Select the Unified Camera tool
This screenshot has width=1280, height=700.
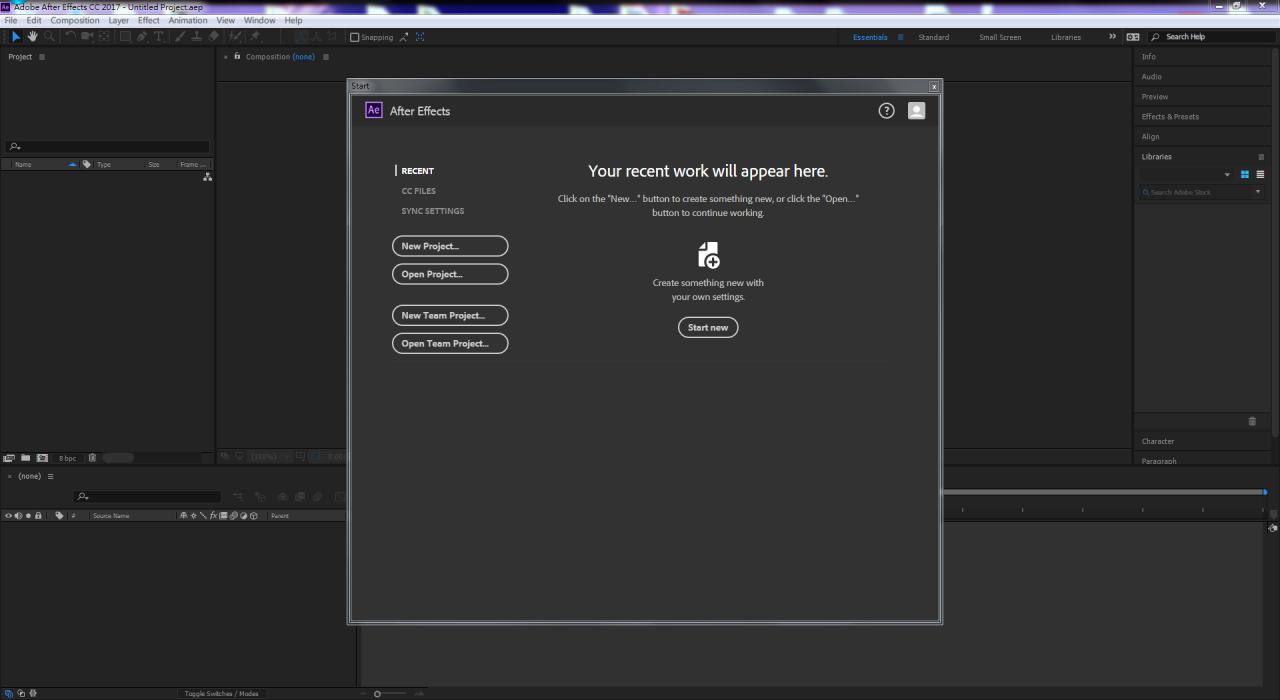coord(87,37)
